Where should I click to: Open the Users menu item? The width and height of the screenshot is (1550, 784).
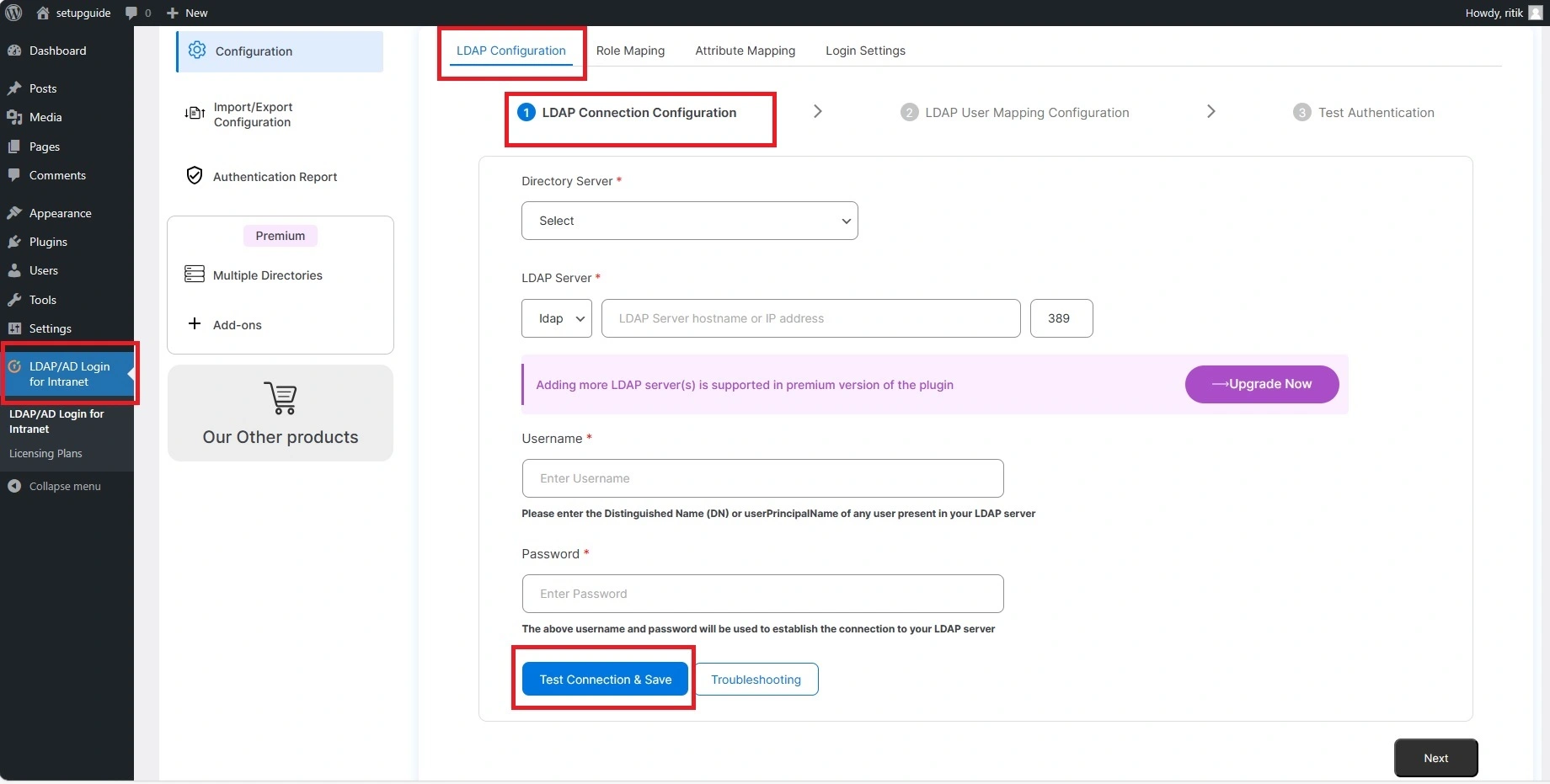(x=67, y=270)
